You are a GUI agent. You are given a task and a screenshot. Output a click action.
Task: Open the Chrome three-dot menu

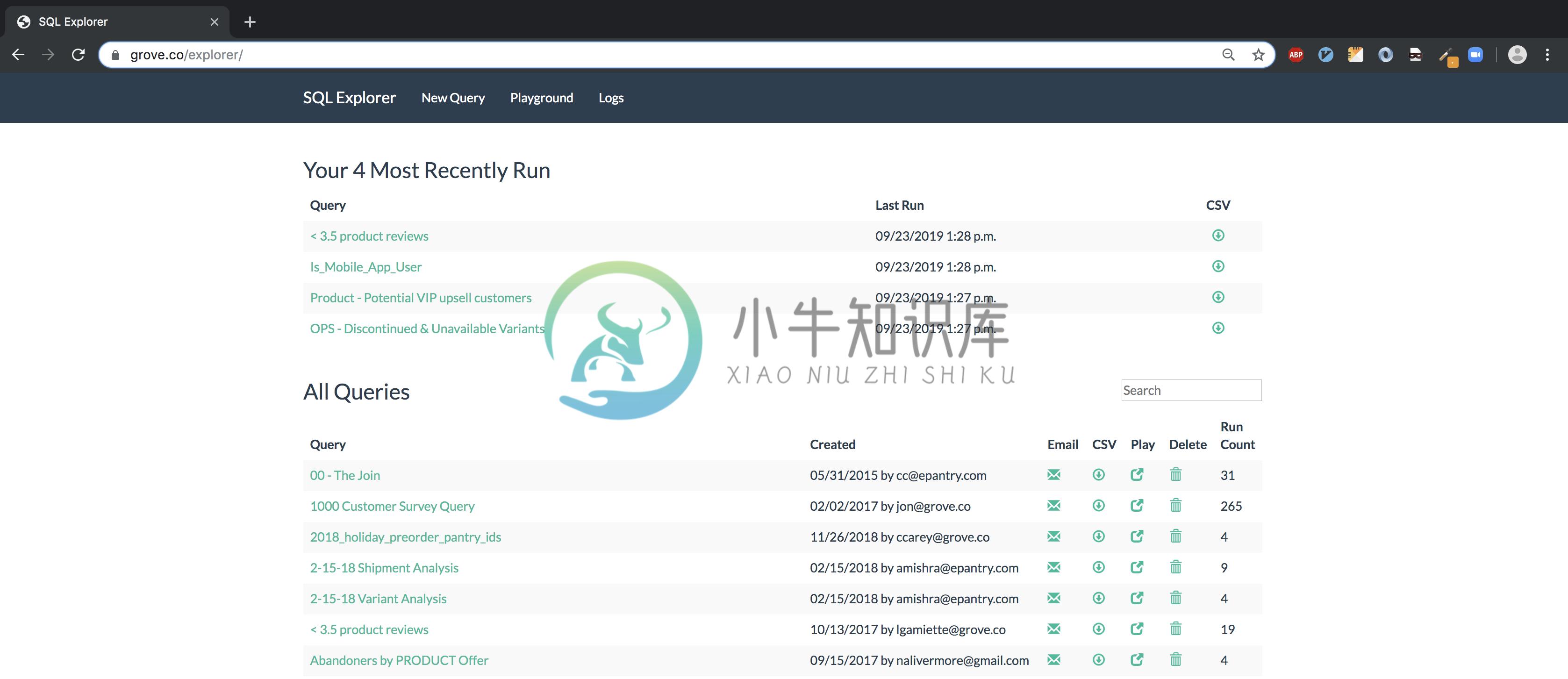(x=1547, y=55)
